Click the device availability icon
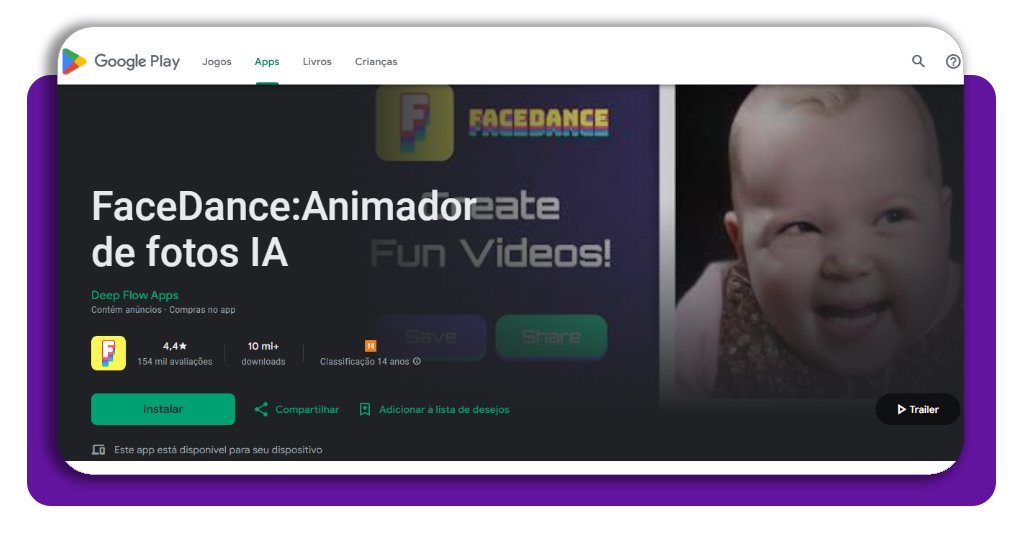The height and width of the screenshot is (536, 1024). pyautogui.click(x=98, y=450)
